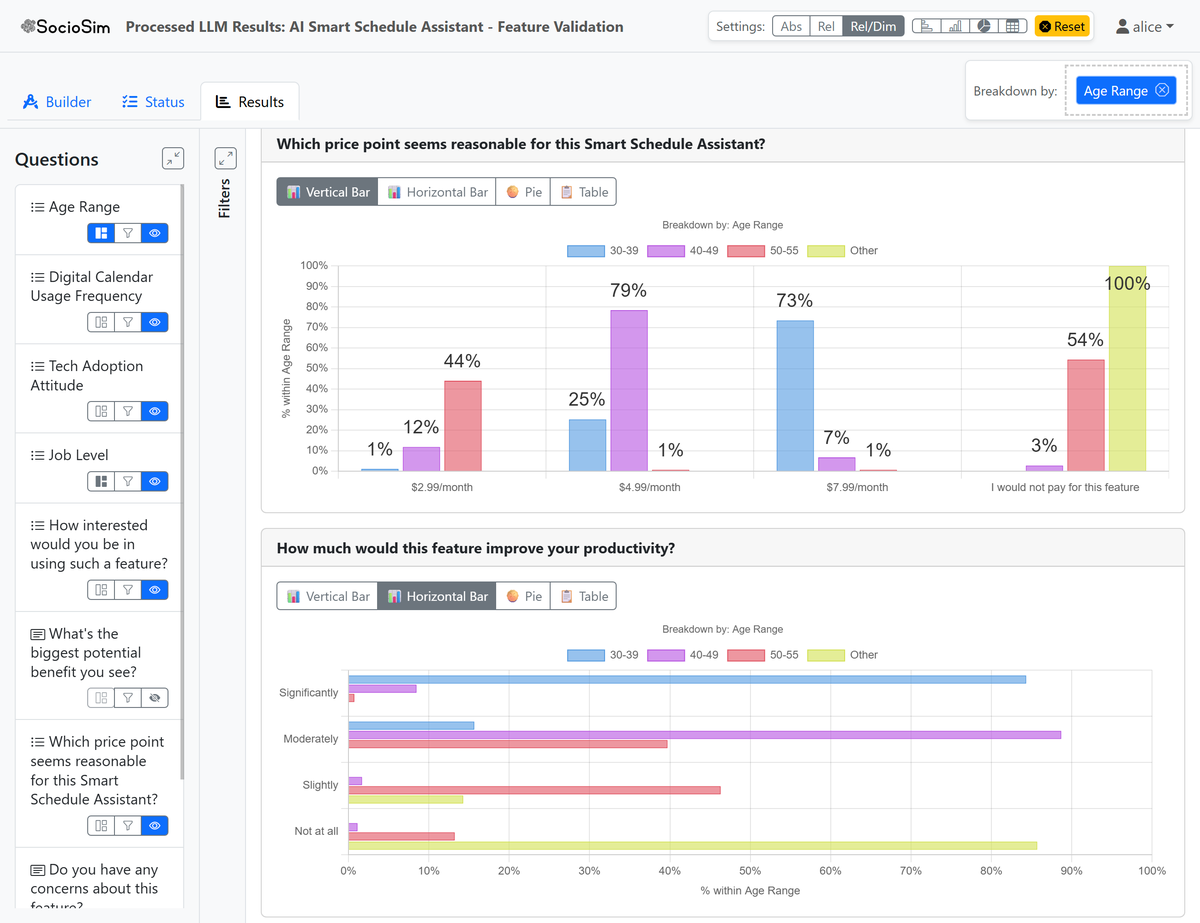Screen dimensions: 1200x923
Task: Toggle visibility of 'How interested' question
Action: (x=155, y=590)
